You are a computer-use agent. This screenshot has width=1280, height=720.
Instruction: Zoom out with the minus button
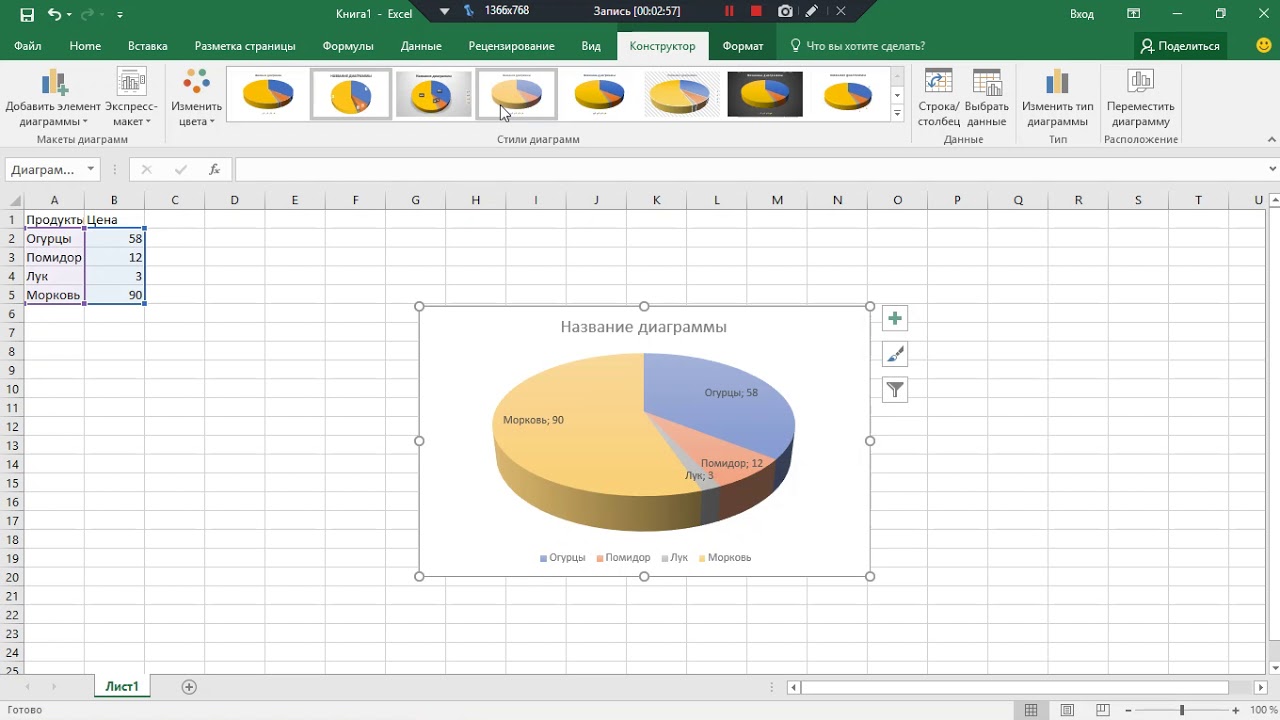click(1128, 710)
